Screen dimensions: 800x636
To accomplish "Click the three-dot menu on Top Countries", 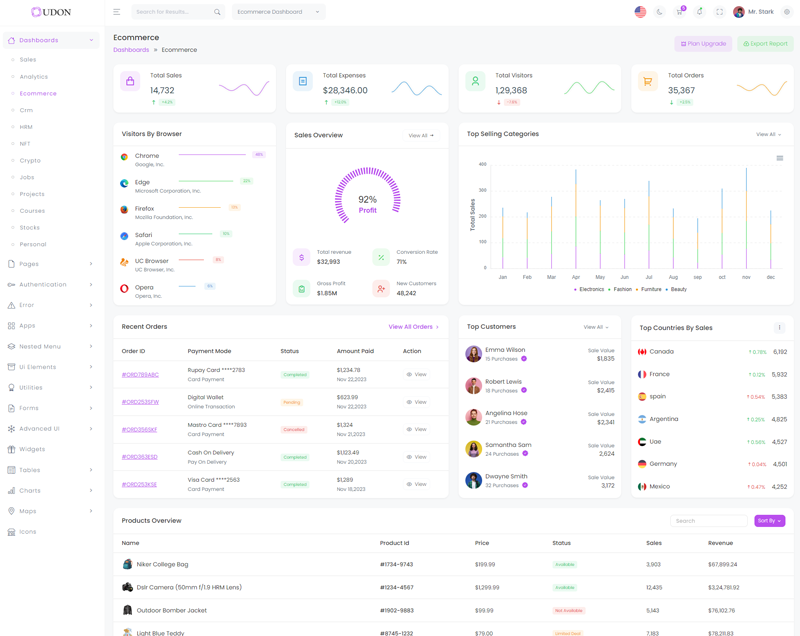I will click(x=780, y=328).
